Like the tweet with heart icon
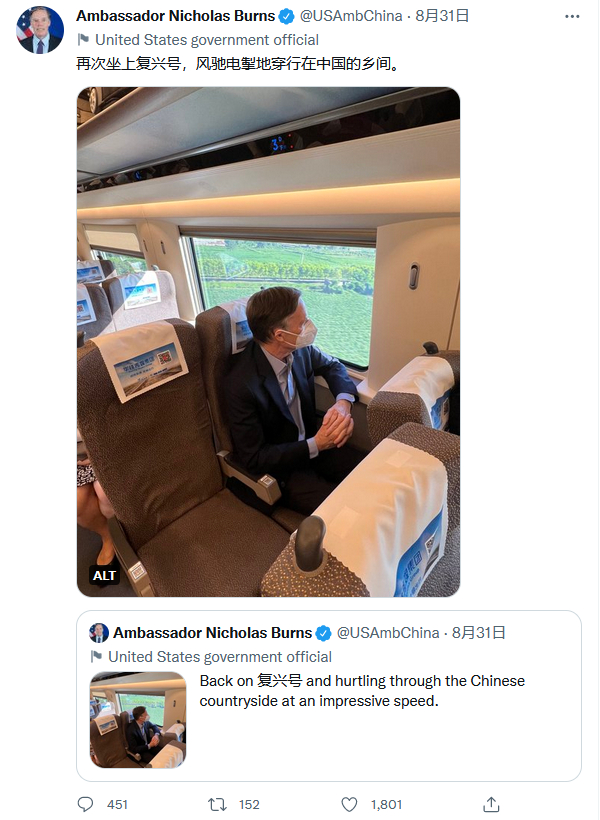The width and height of the screenshot is (600, 820). pyautogui.click(x=349, y=804)
